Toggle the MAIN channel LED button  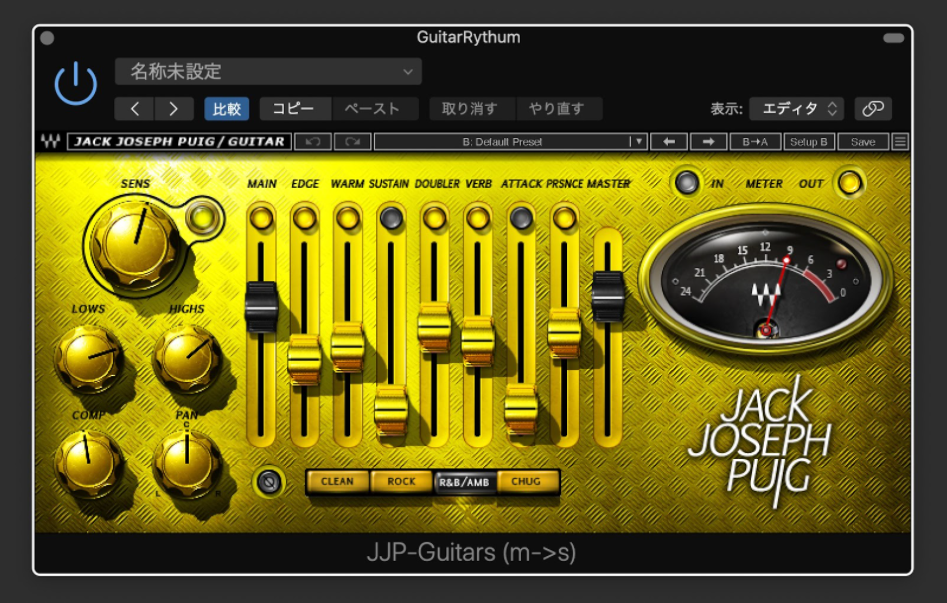click(262, 218)
